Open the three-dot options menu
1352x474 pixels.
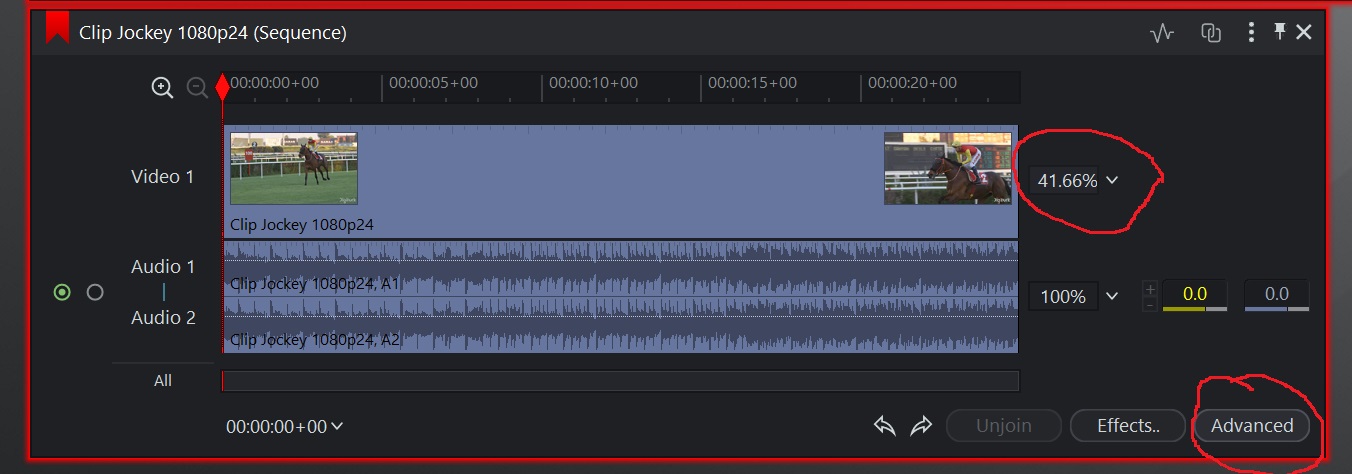[x=1251, y=33]
